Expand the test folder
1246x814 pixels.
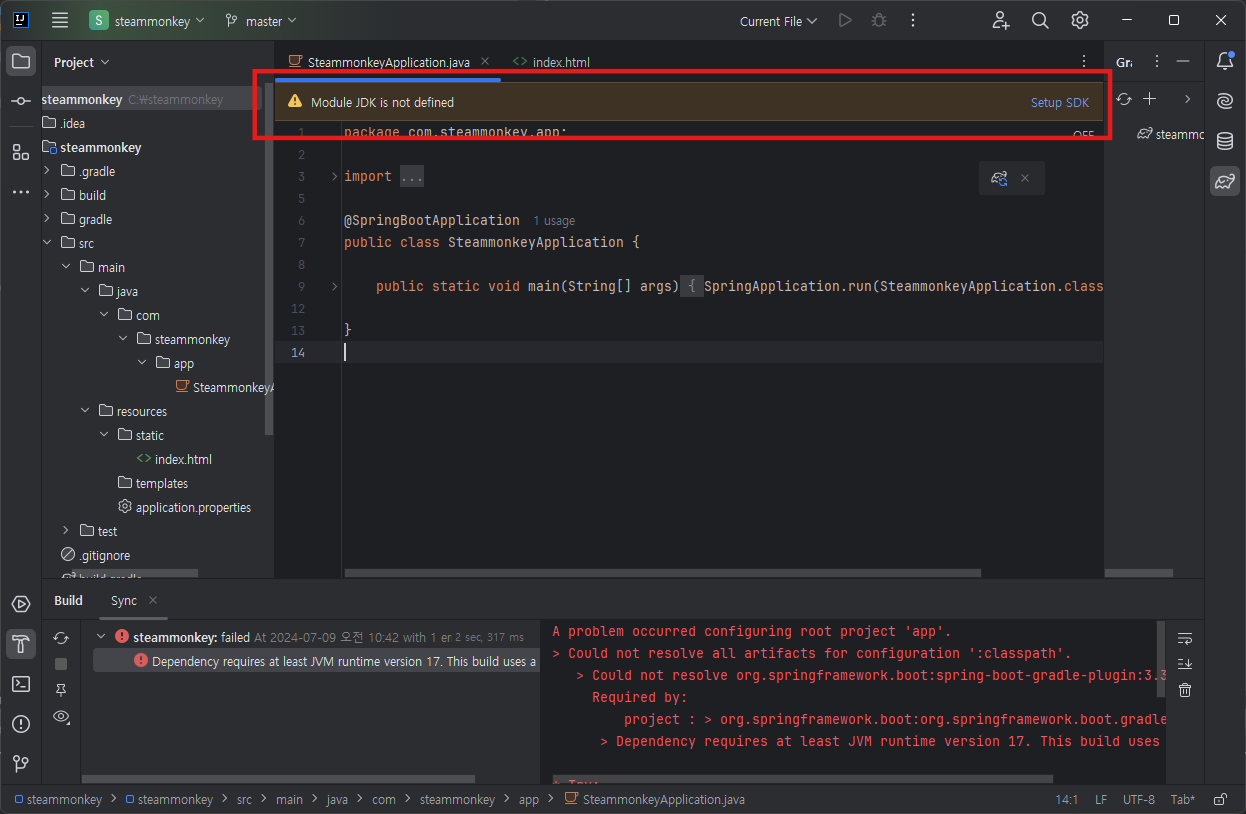tap(66, 531)
